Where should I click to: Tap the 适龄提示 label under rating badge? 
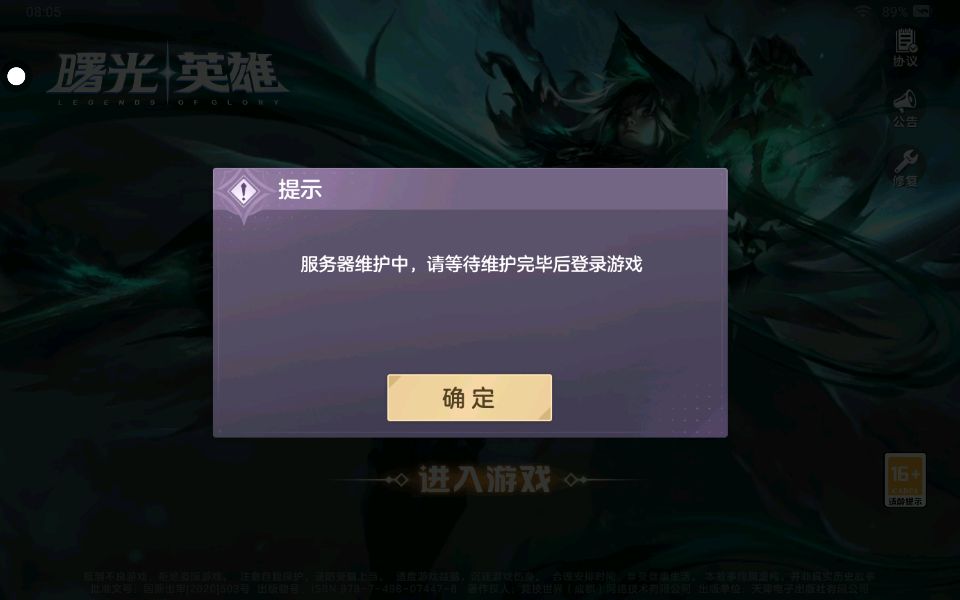click(905, 501)
